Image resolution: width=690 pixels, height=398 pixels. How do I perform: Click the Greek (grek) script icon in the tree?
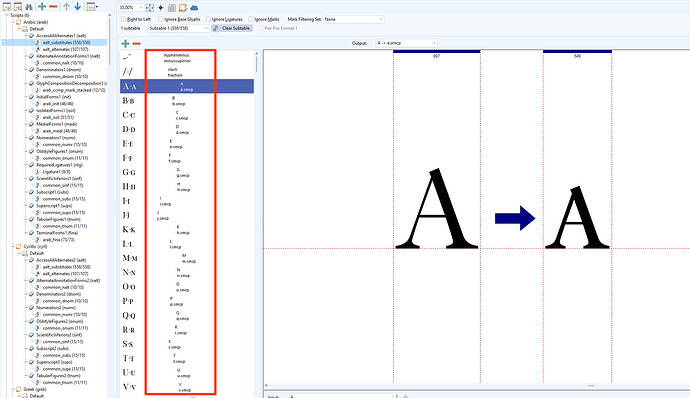tap(18, 389)
